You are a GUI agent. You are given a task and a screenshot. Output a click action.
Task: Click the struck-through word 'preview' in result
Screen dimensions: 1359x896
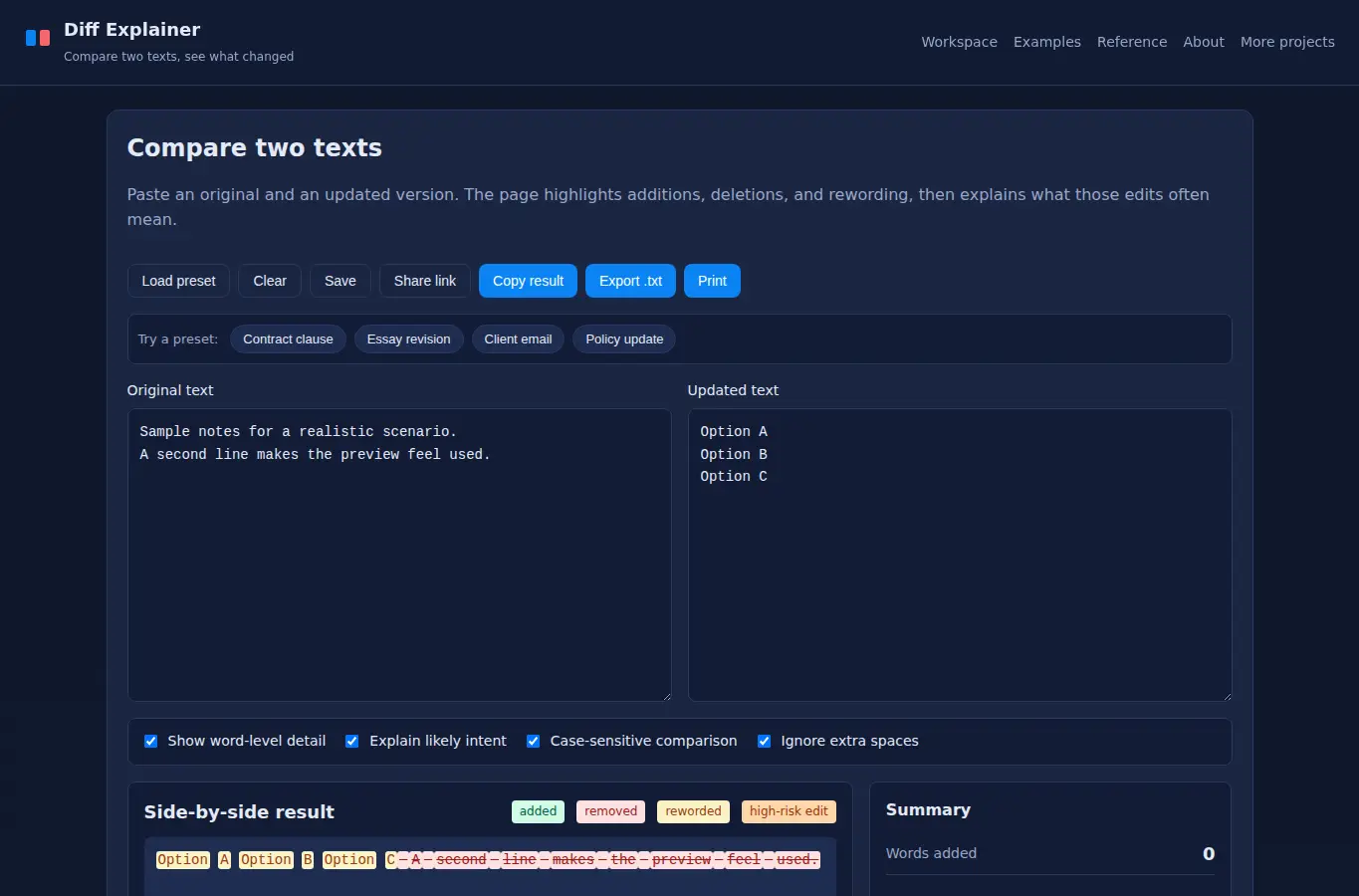682,859
